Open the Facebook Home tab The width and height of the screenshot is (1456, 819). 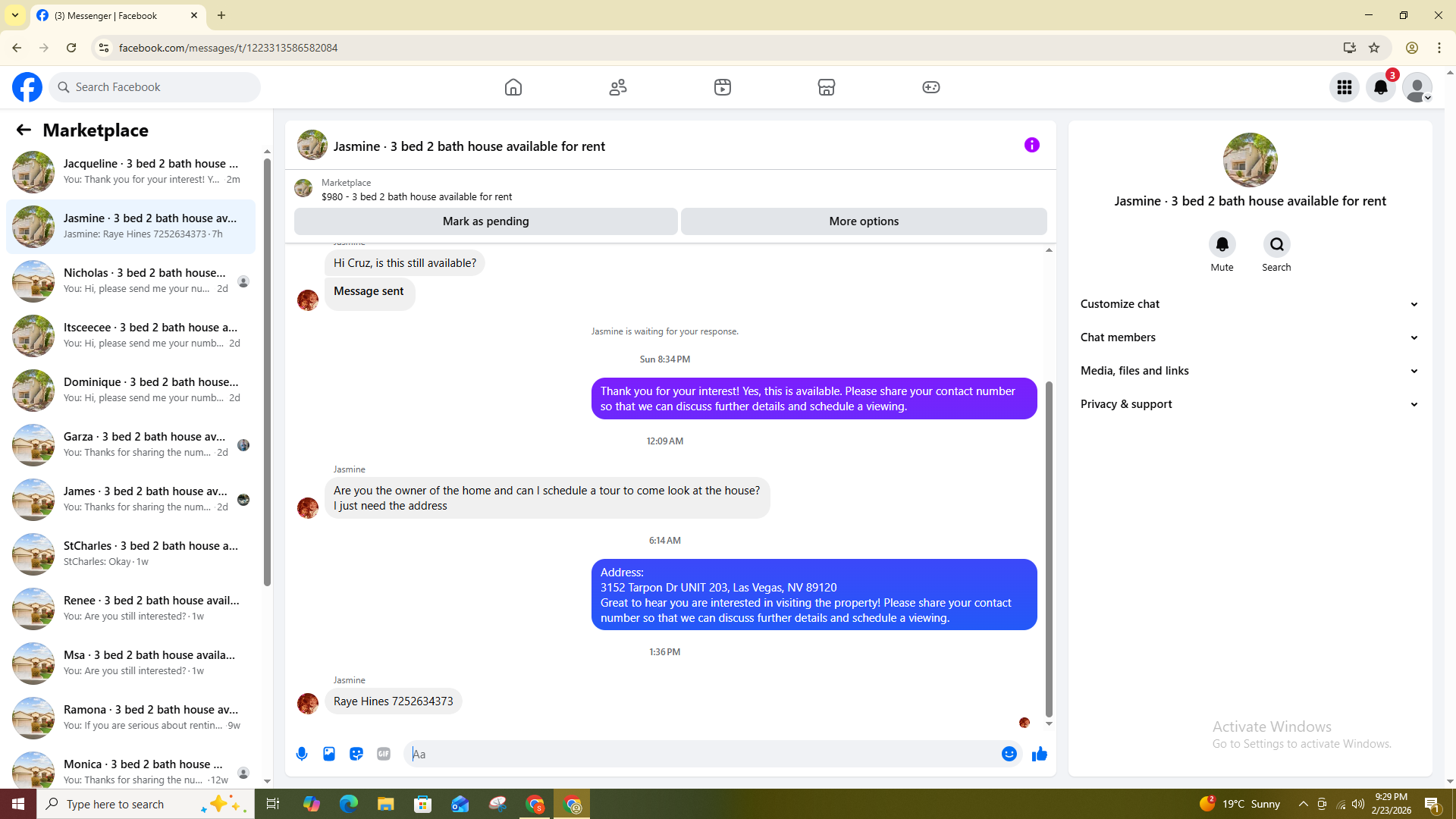(513, 87)
